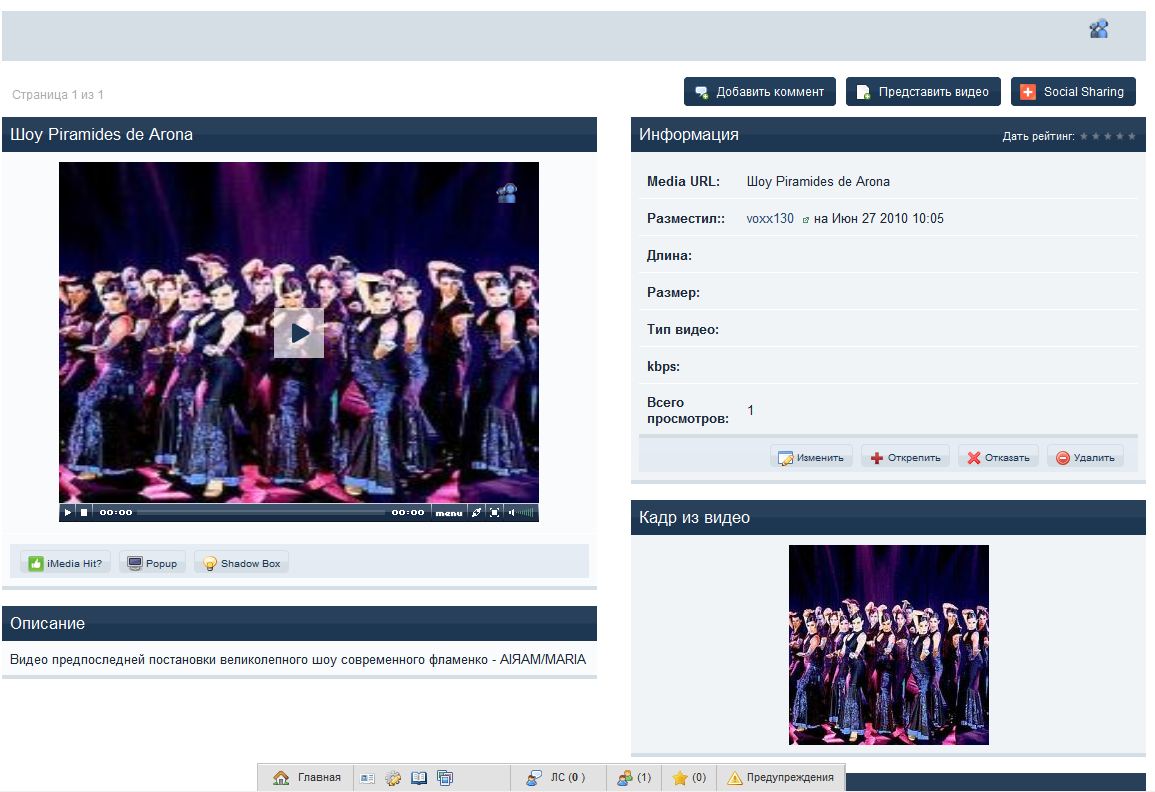1155x792 pixels.
Task: Go to Главная in the bottom toolbar
Action: tap(308, 777)
